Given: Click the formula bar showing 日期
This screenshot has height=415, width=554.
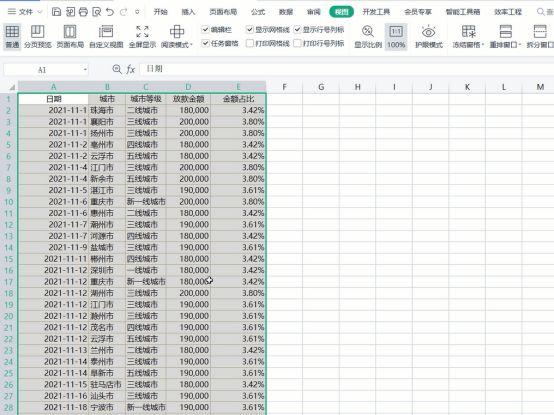Looking at the screenshot, I should [x=346, y=69].
